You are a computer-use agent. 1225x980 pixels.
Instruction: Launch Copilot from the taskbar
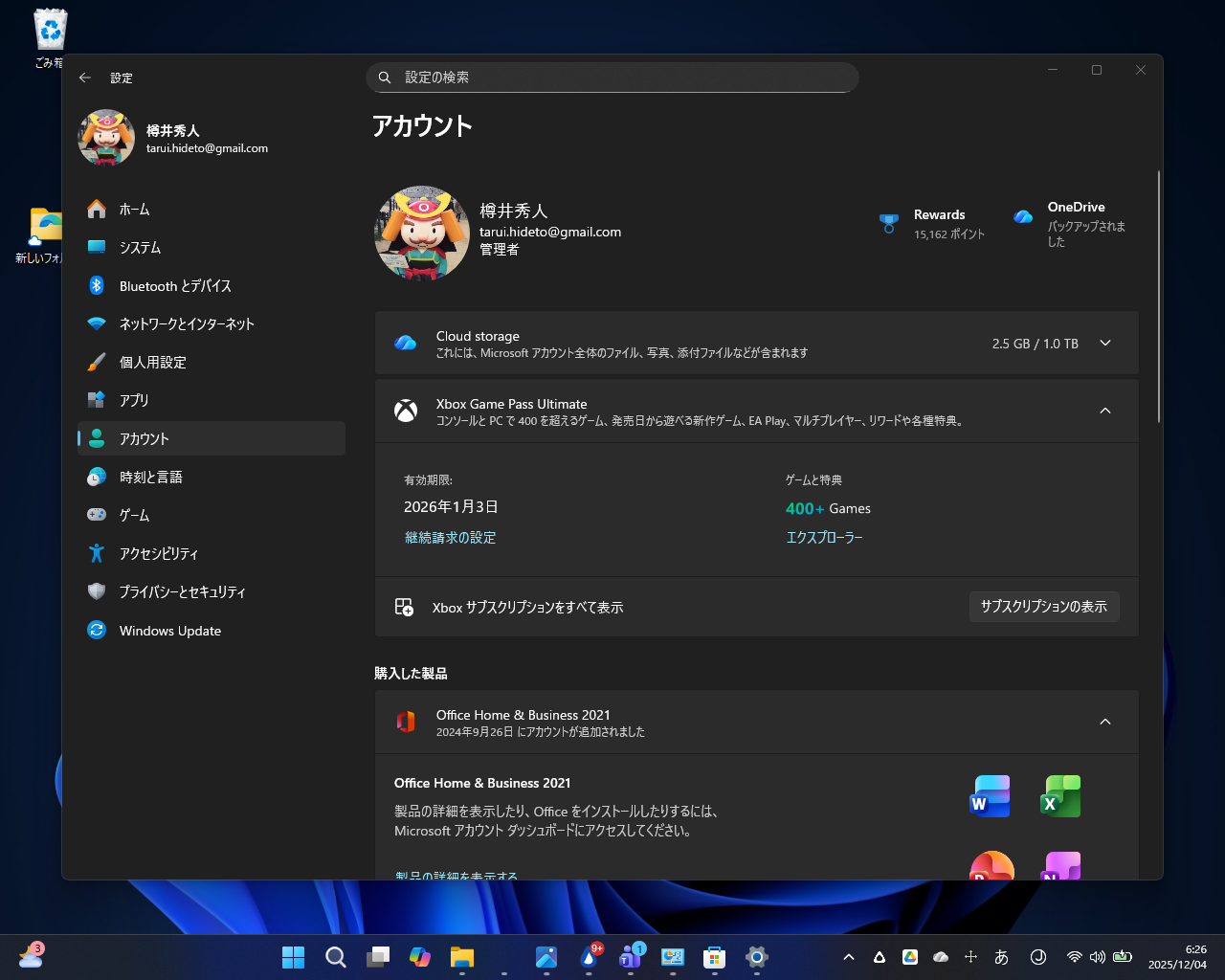pos(419,957)
